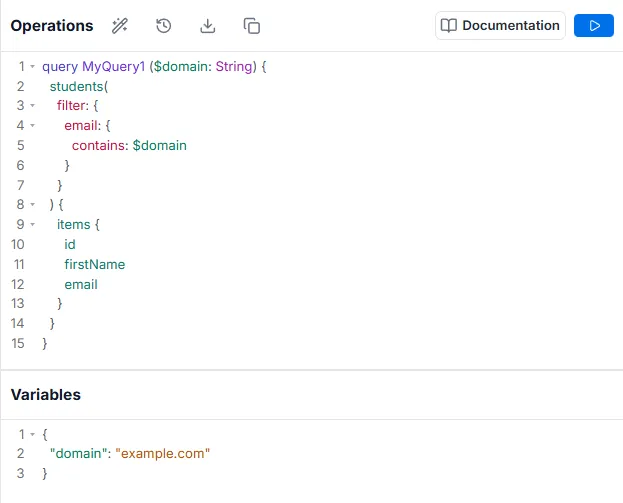The image size is (623, 503).
Task: Fold the selection set arrow on line 8
Action: click(32, 205)
